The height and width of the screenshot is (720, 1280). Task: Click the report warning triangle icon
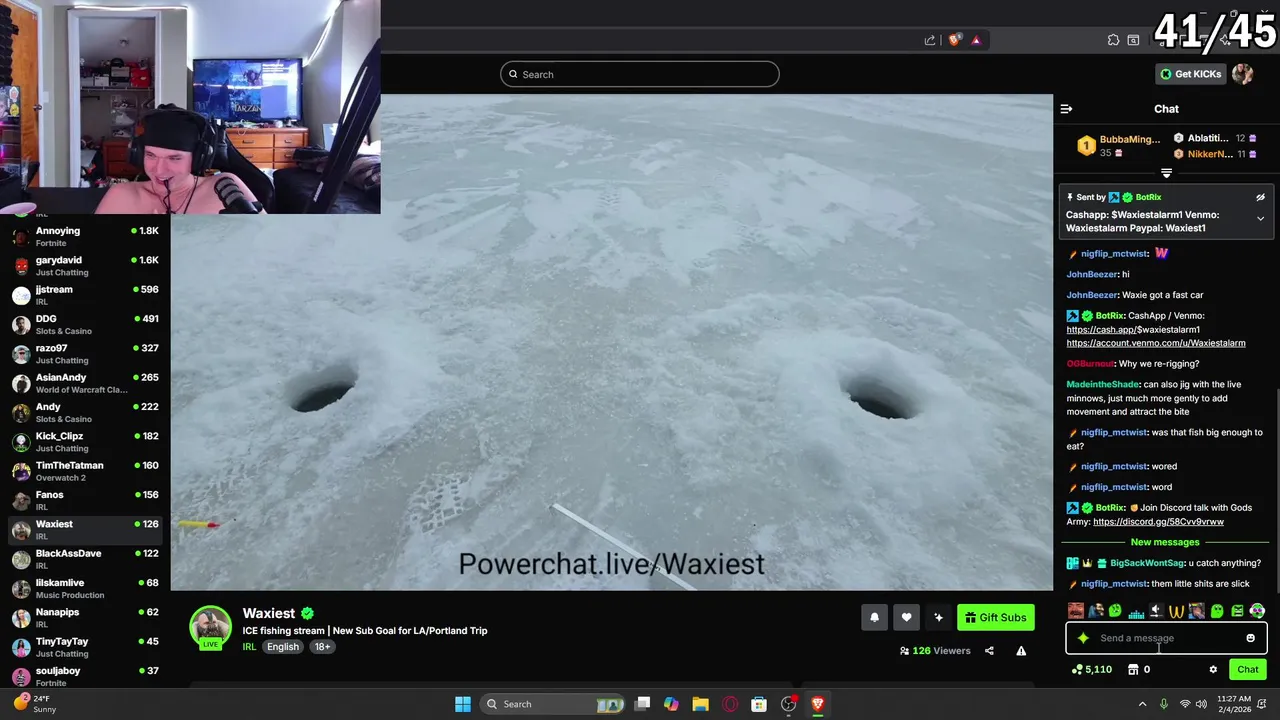pos(1021,651)
